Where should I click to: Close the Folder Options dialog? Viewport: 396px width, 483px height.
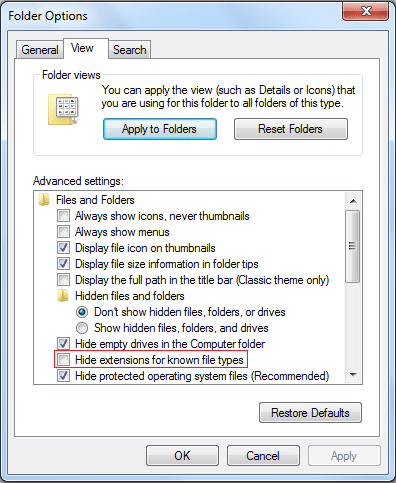[365, 12]
